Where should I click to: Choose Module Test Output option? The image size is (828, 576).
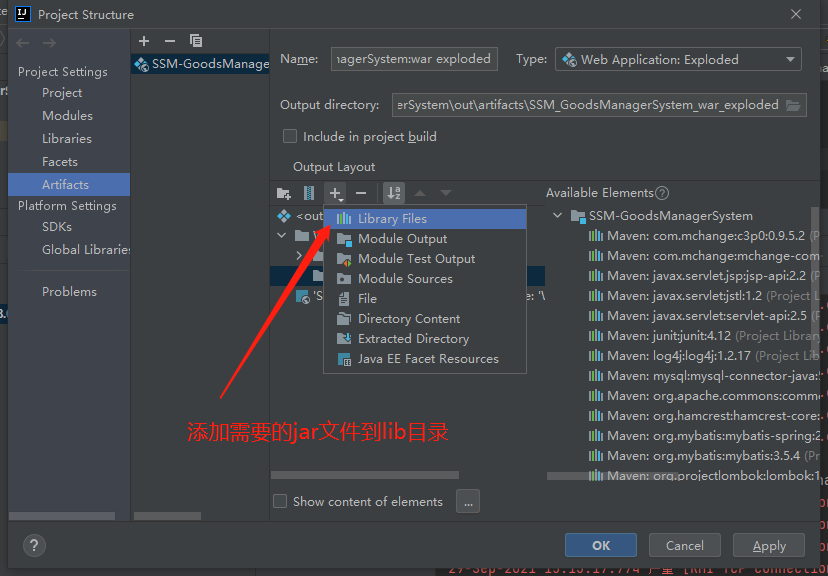click(x=425, y=259)
